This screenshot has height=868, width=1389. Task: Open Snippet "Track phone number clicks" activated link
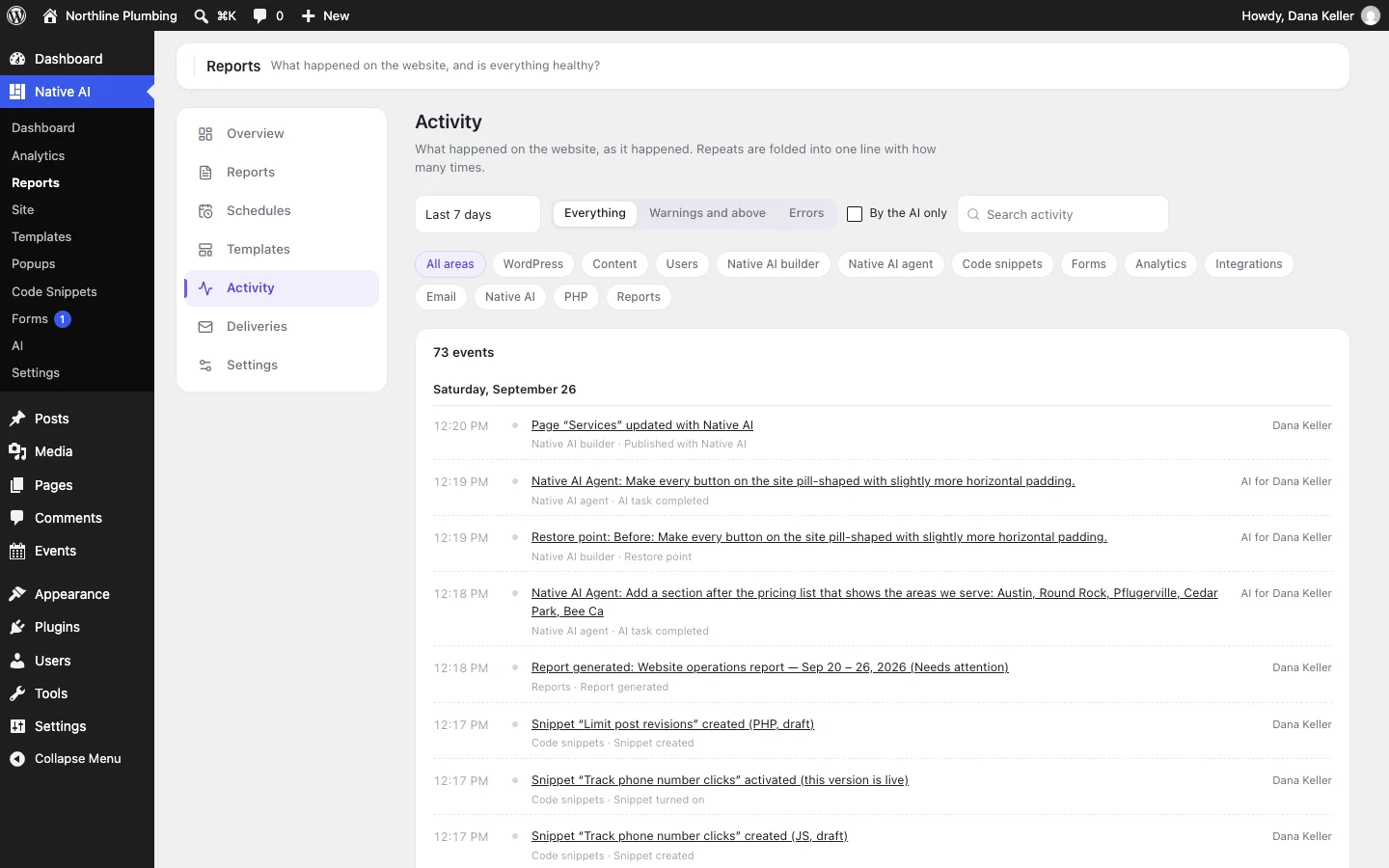pos(720,780)
